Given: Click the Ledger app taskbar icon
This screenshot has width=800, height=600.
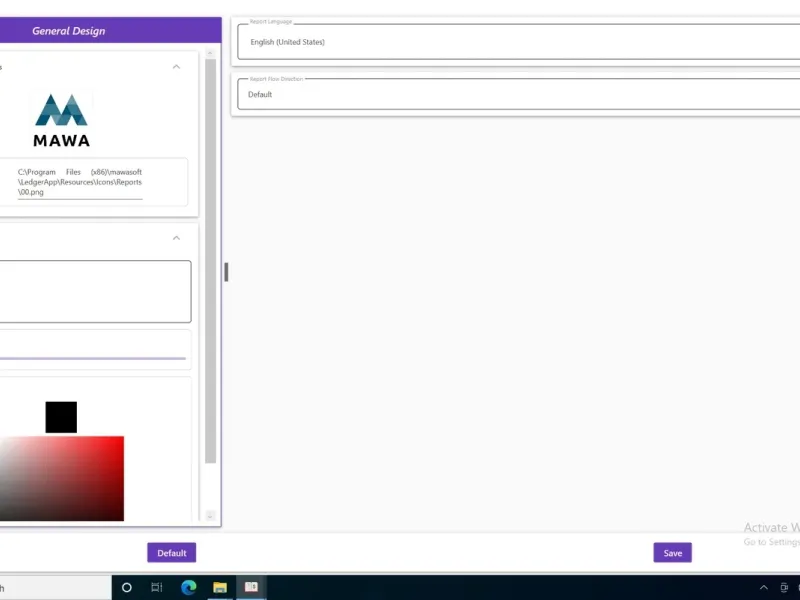Looking at the screenshot, I should click(x=251, y=587).
